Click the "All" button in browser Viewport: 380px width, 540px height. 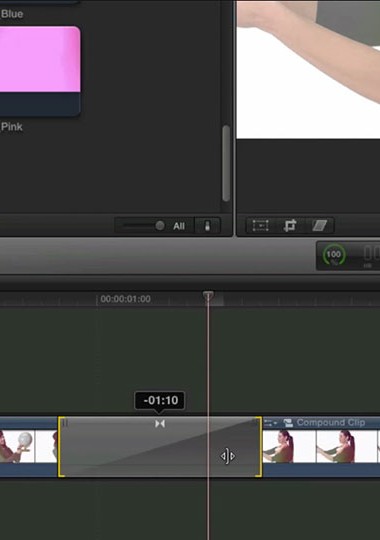[x=179, y=226]
